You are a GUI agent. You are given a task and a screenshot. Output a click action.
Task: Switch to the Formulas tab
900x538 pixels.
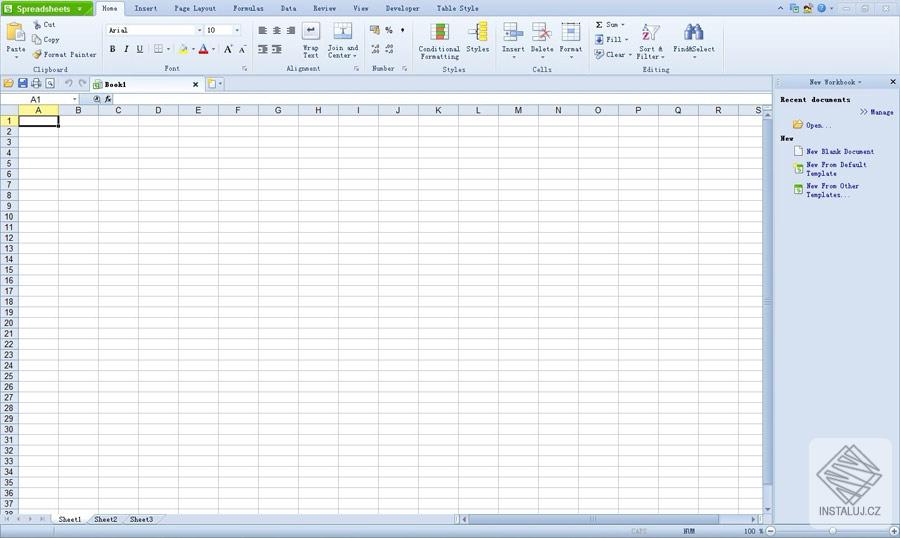248,8
